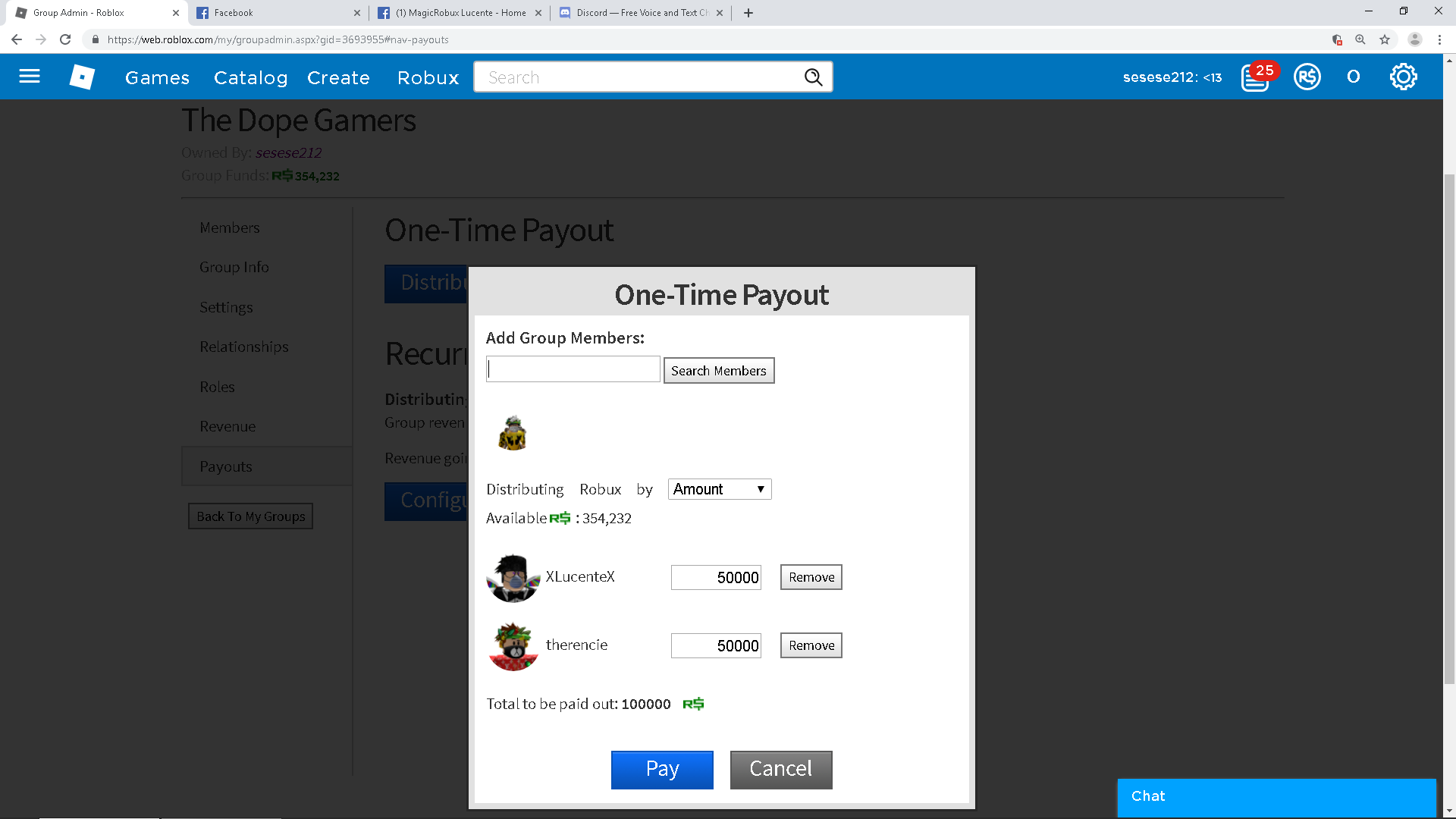Open Chrome three-dot menu

coord(1439,39)
